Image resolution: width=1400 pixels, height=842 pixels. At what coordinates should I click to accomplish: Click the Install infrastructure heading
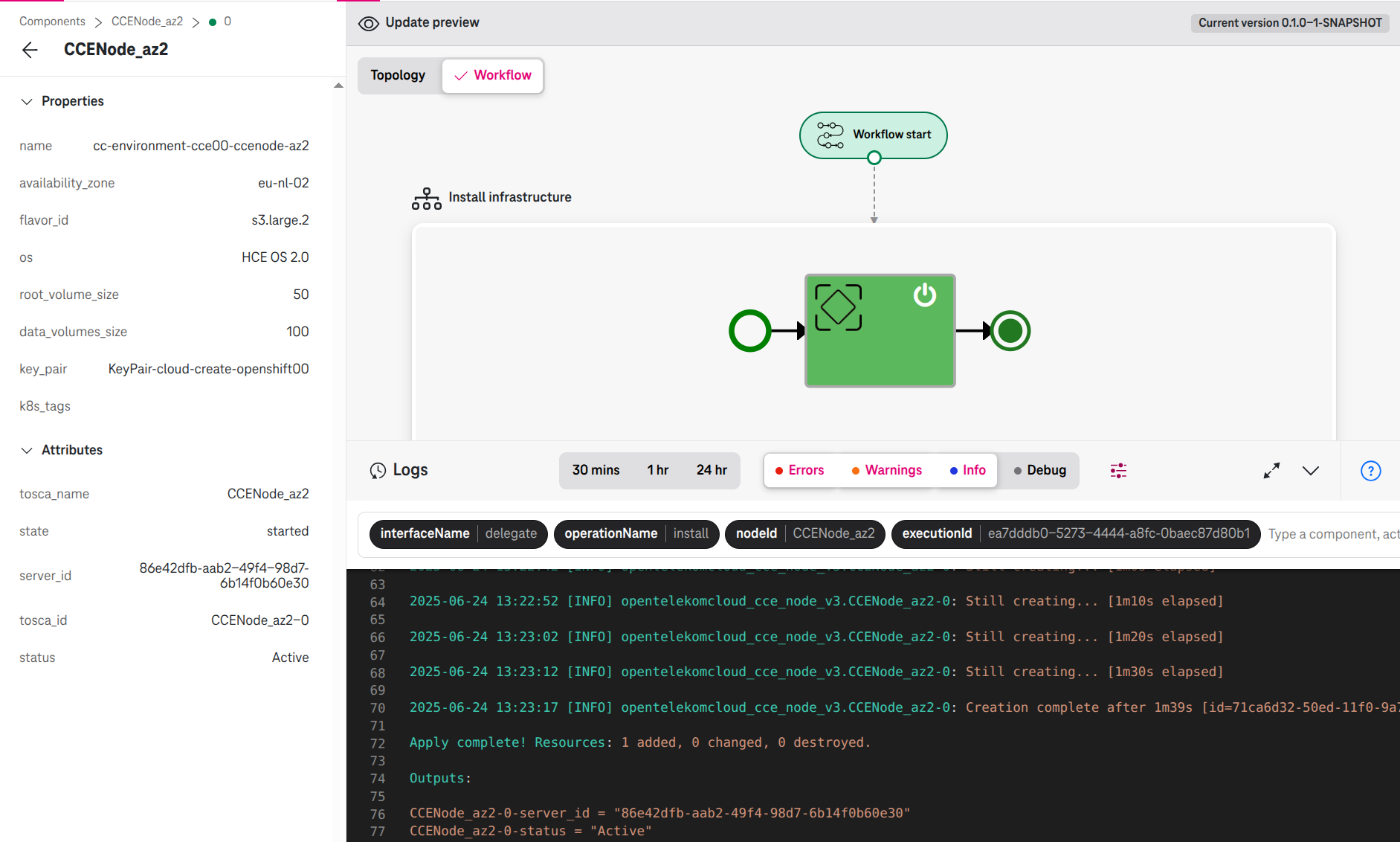tap(510, 197)
